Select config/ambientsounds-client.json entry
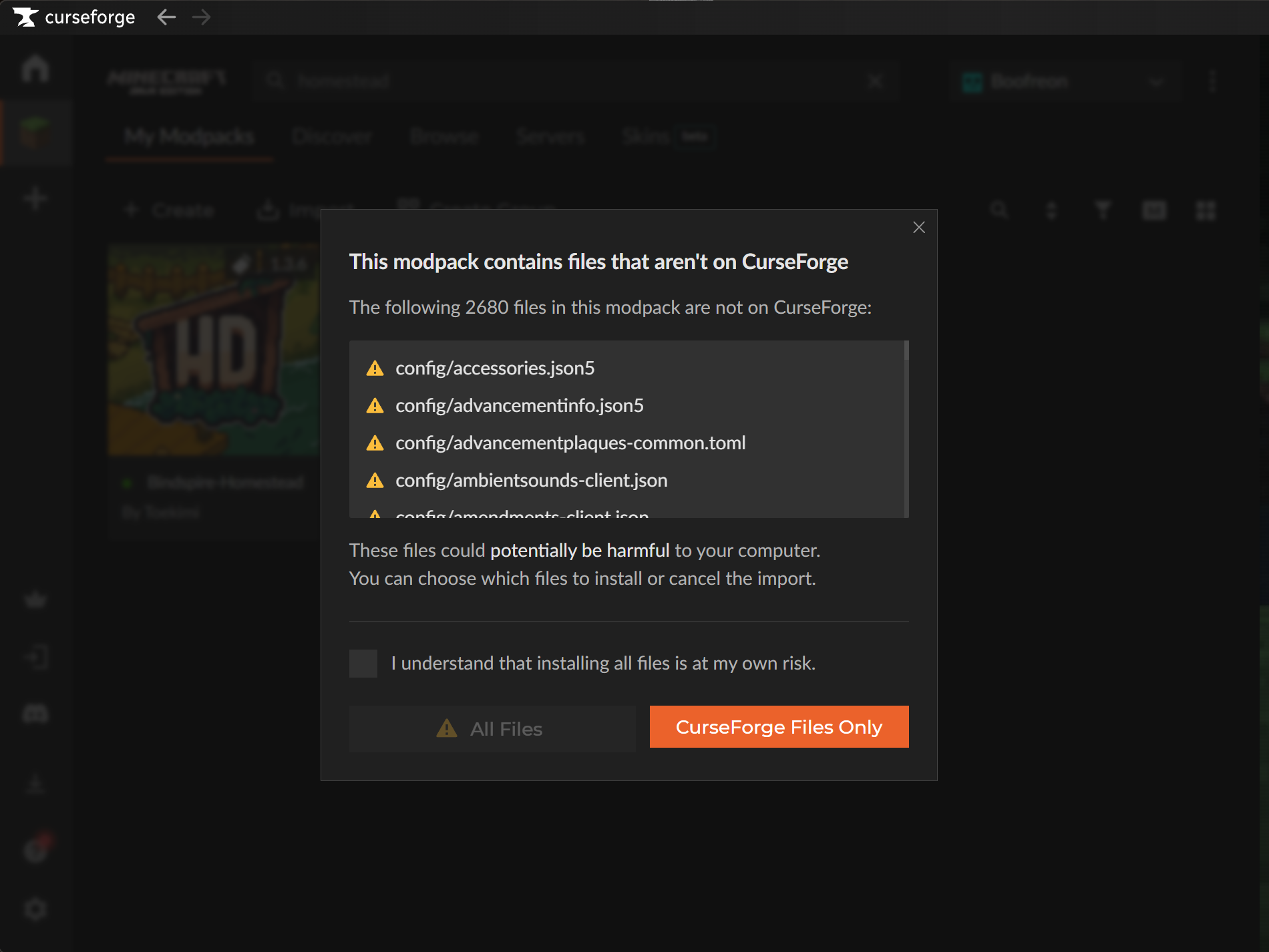This screenshot has width=1269, height=952. (x=532, y=480)
